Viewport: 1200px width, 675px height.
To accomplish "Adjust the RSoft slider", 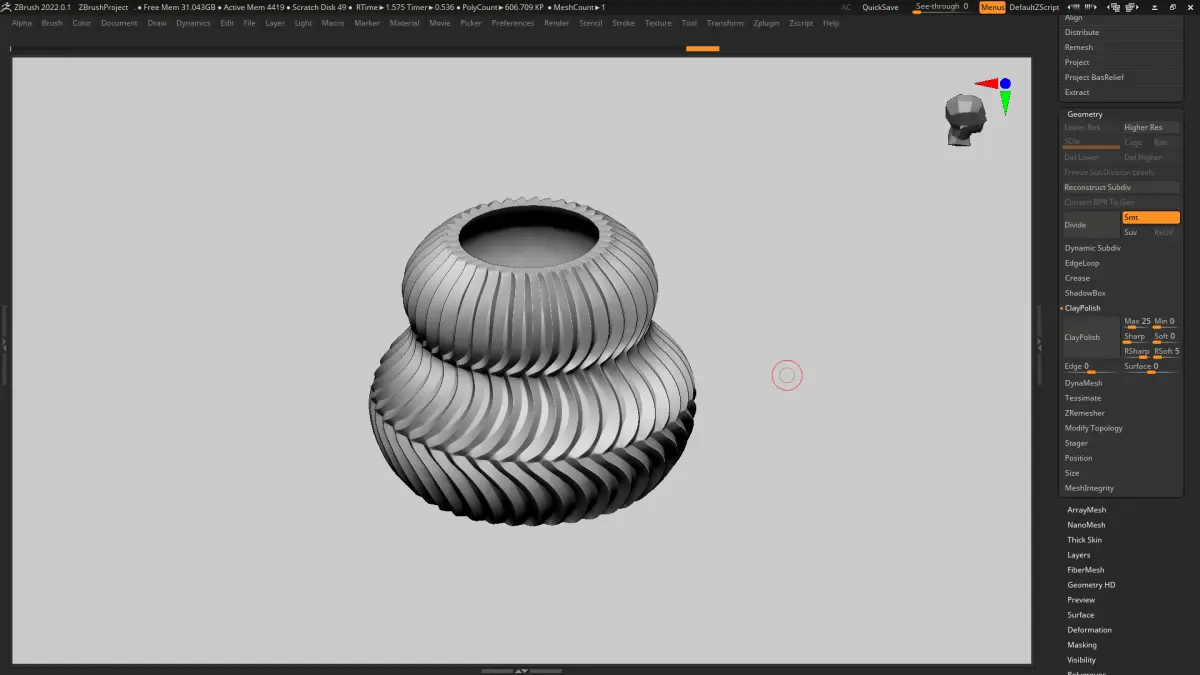I will point(1166,352).
